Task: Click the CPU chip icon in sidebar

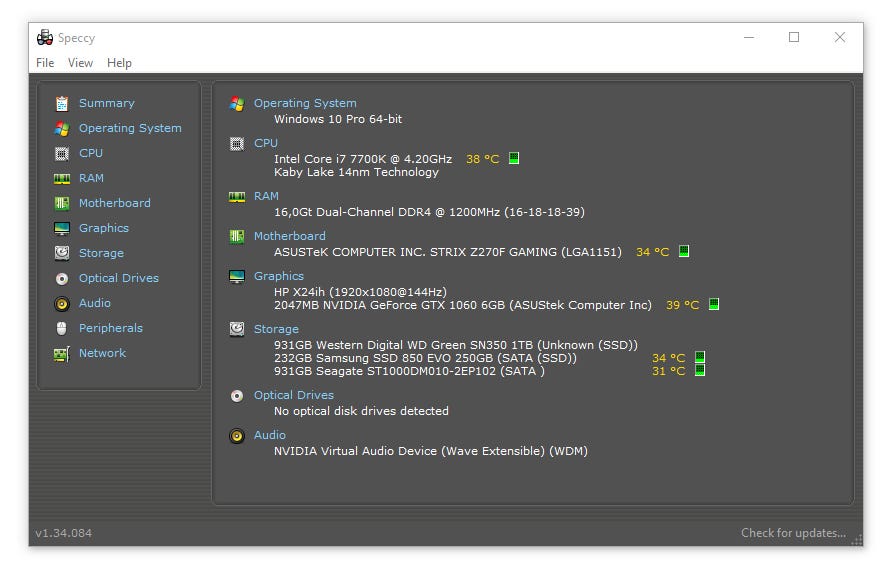Action: [x=62, y=154]
